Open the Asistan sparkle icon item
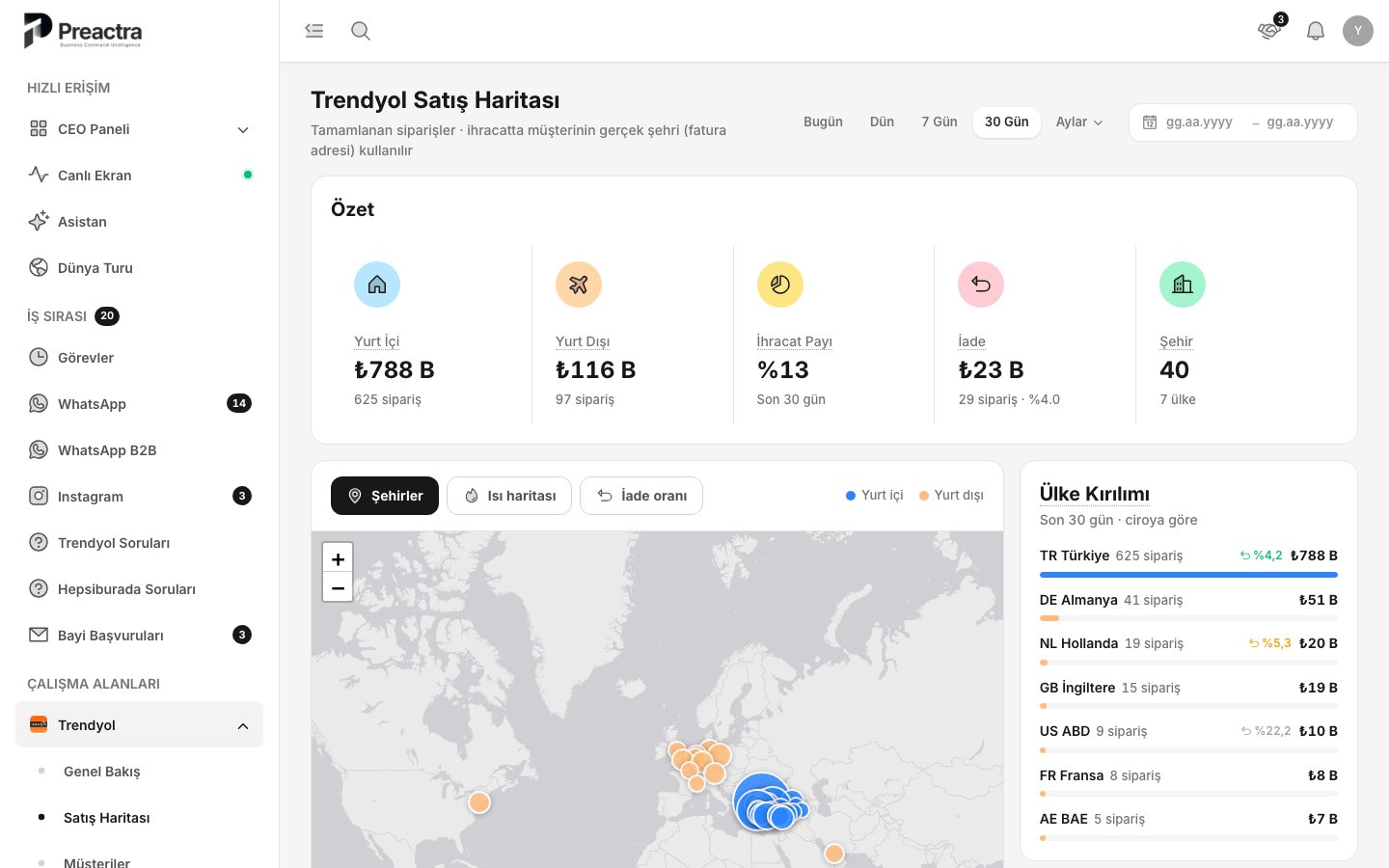1389x868 pixels. click(x=39, y=222)
